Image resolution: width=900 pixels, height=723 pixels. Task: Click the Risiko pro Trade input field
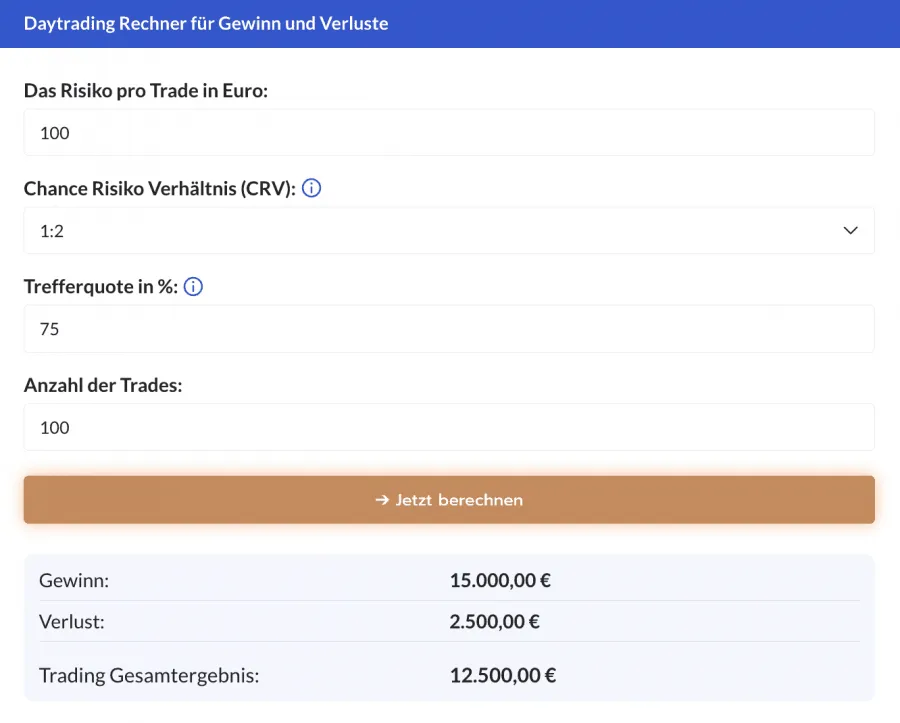click(450, 132)
